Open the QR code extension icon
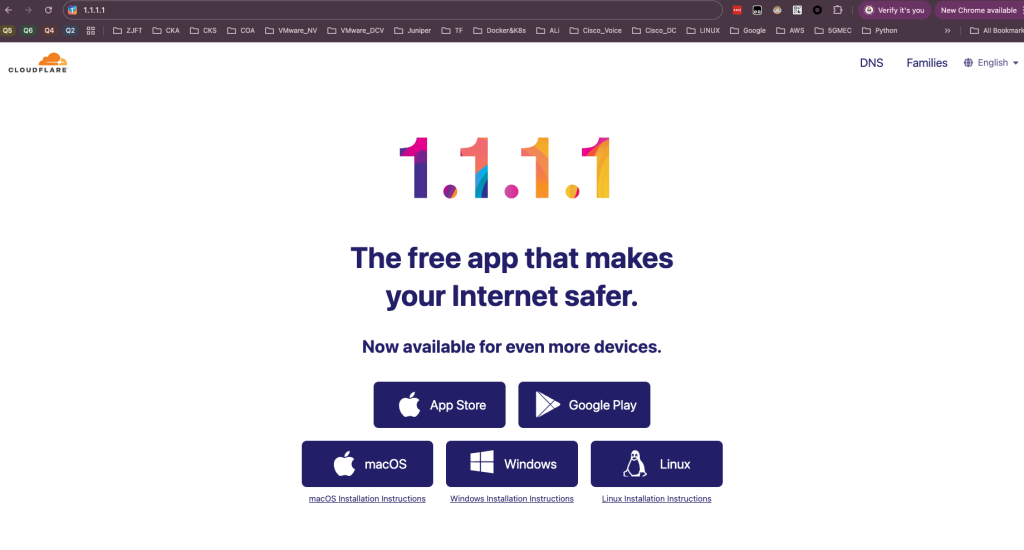The width and height of the screenshot is (1024, 550). (797, 10)
